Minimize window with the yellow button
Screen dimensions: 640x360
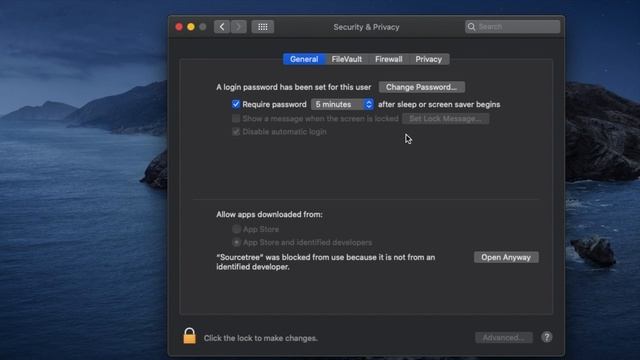[x=191, y=27]
